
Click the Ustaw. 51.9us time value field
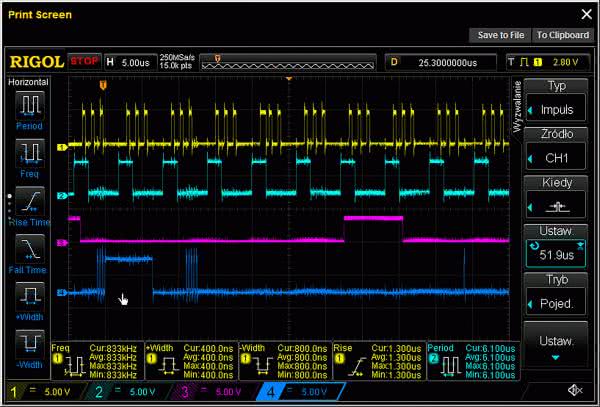556,254
